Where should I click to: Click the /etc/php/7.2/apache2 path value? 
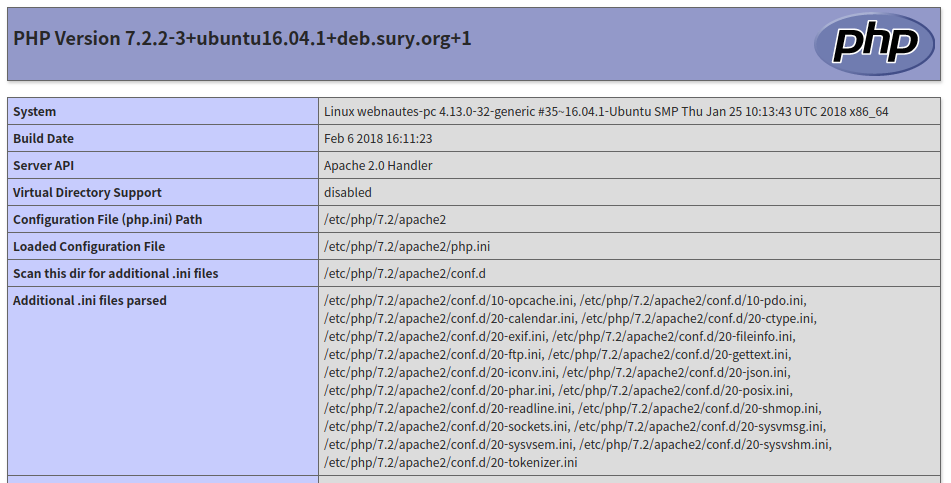pos(385,219)
